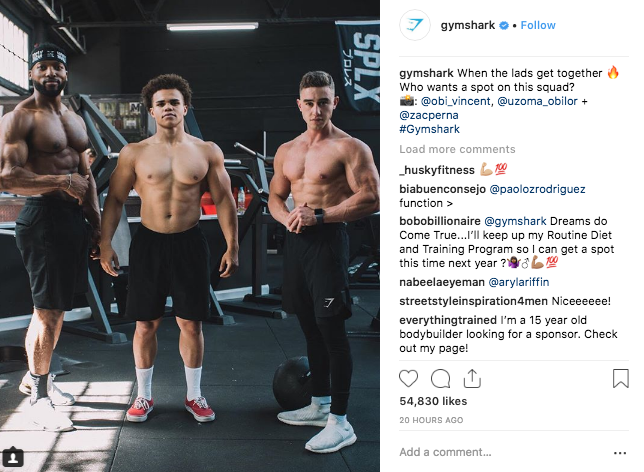Visit the @zacperna tagged profile
The image size is (644, 472).
pyautogui.click(x=429, y=115)
